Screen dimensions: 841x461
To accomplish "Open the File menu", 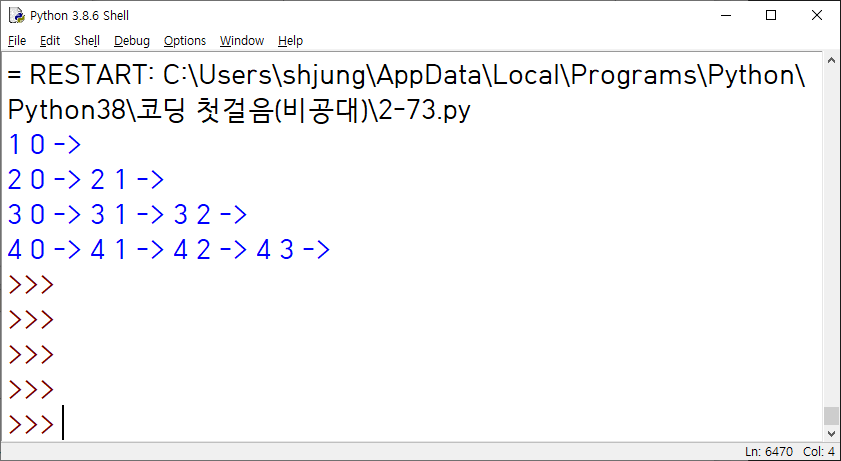I will click(17, 41).
